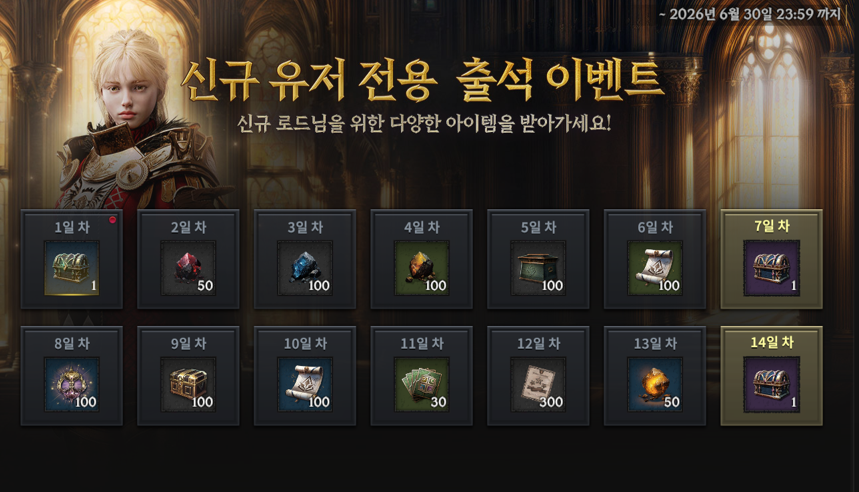Screen dimensions: 859x492
Task: Click the 신규 유저 전용 출석 이벤트 title
Action: [x=422, y=81]
